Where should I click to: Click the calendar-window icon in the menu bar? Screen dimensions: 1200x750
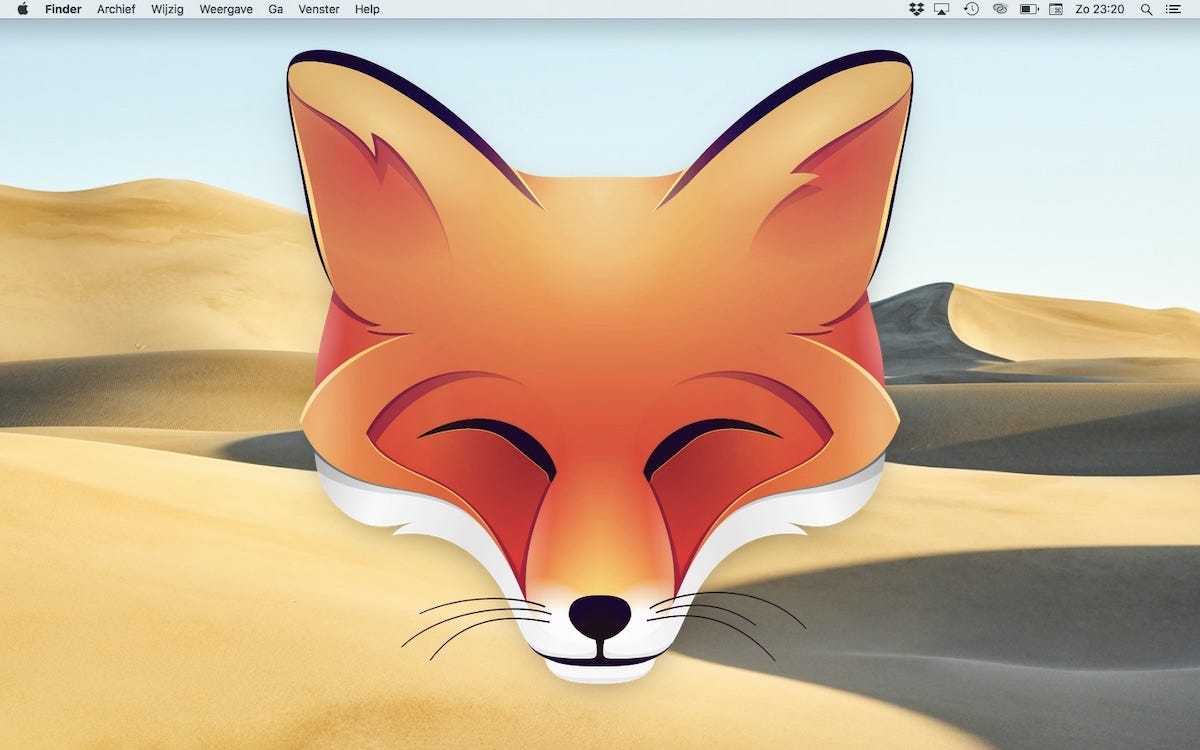tap(1056, 9)
